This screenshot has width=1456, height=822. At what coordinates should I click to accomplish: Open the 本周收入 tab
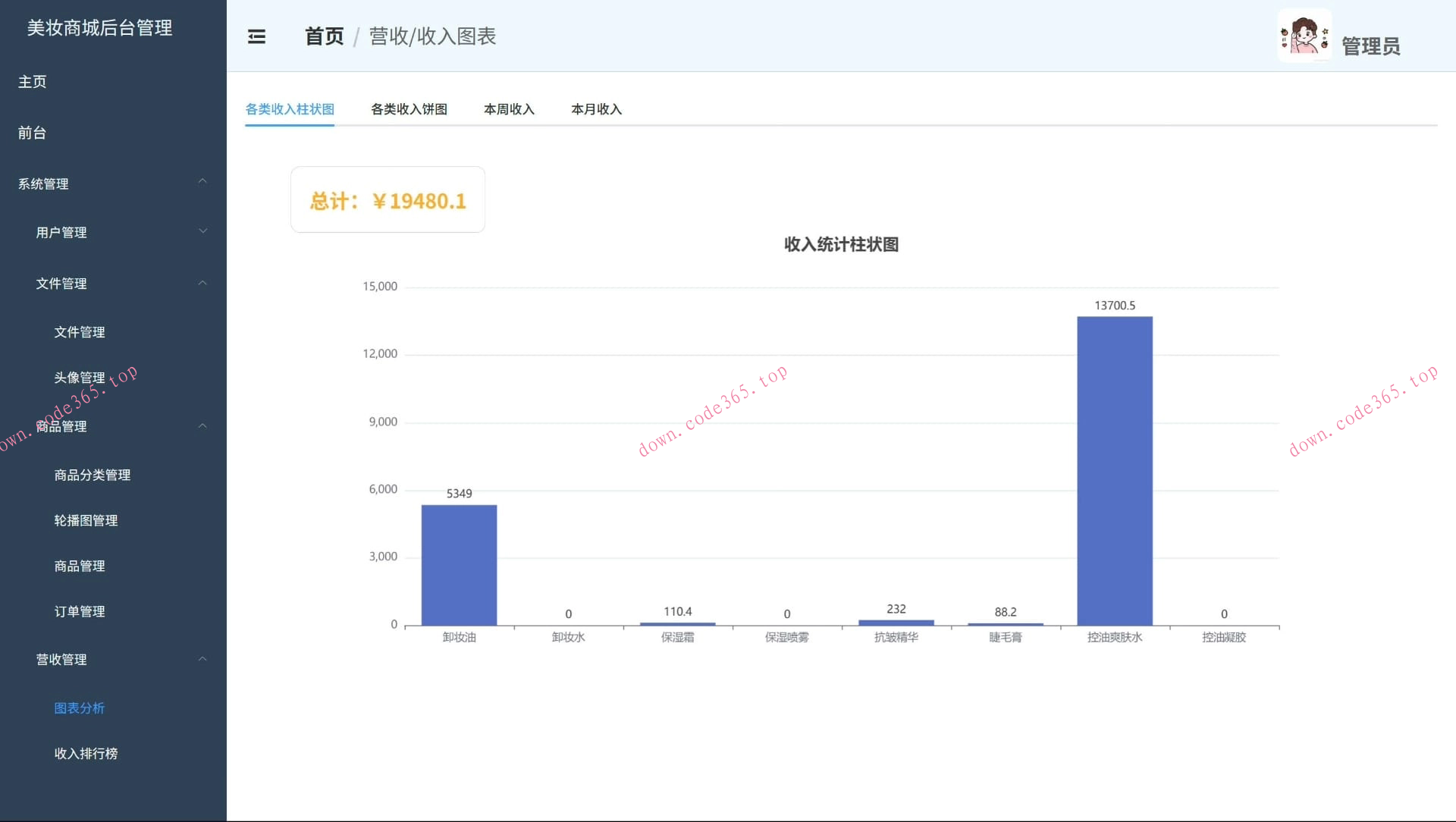coord(509,109)
